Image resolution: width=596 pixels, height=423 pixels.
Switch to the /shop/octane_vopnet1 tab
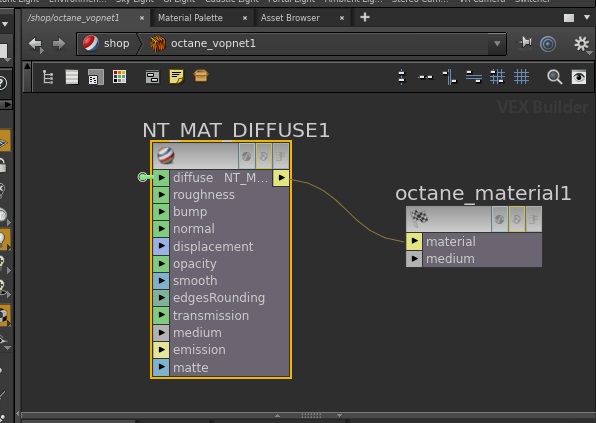click(x=73, y=18)
